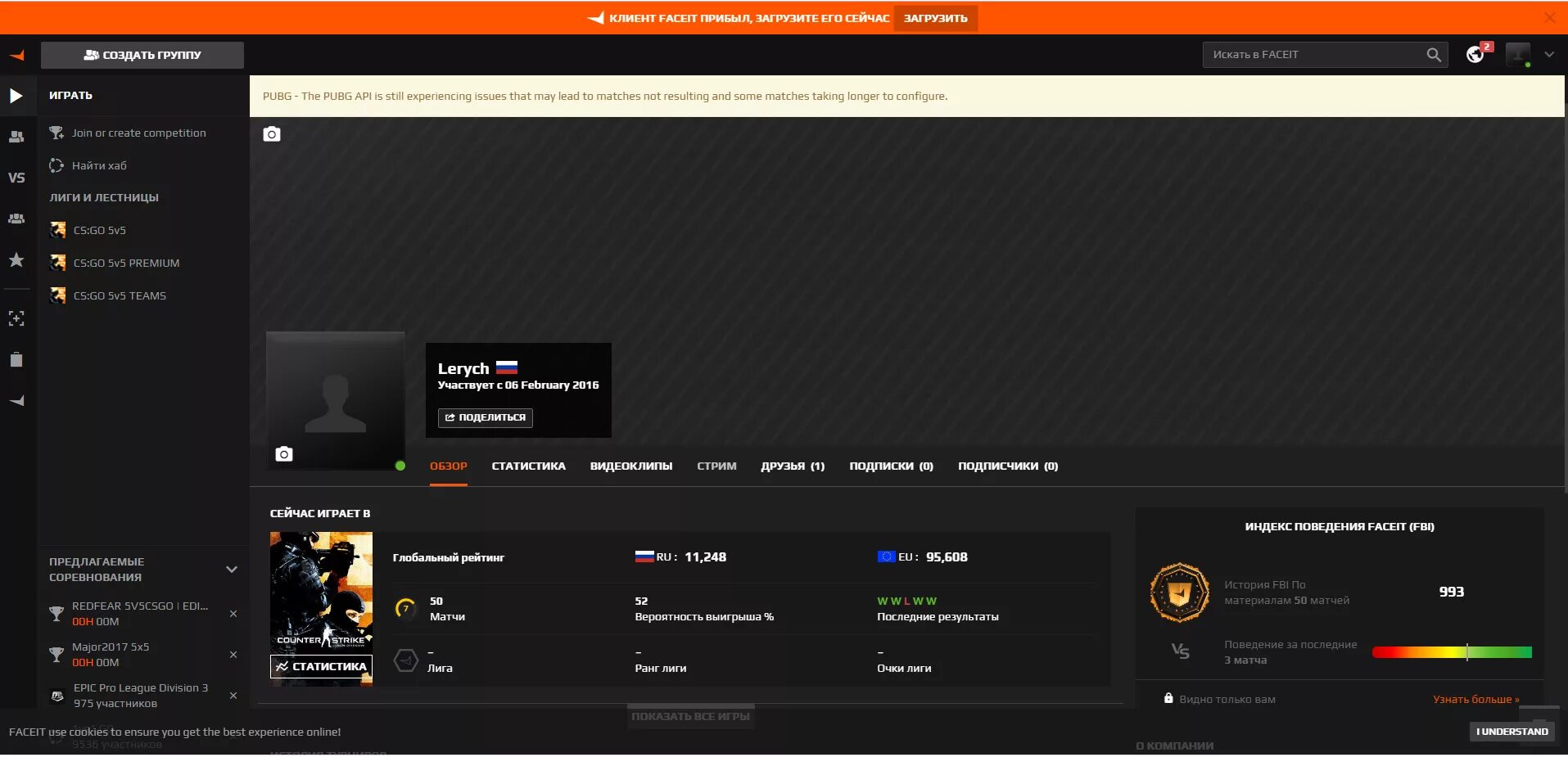
Task: Switch to the Статистика tab
Action: (528, 466)
